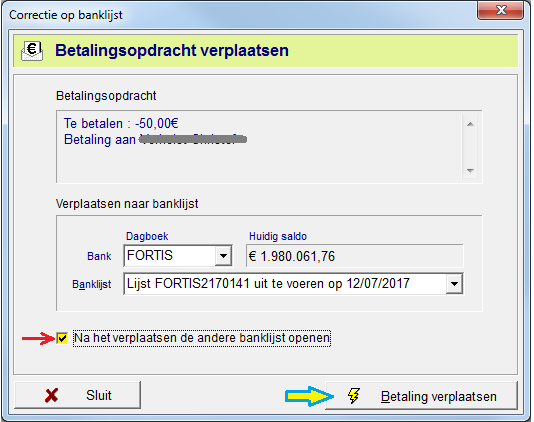Click the blue and yellow arrow graphic
Image resolution: width=534 pixels, height=422 pixels.
point(309,396)
